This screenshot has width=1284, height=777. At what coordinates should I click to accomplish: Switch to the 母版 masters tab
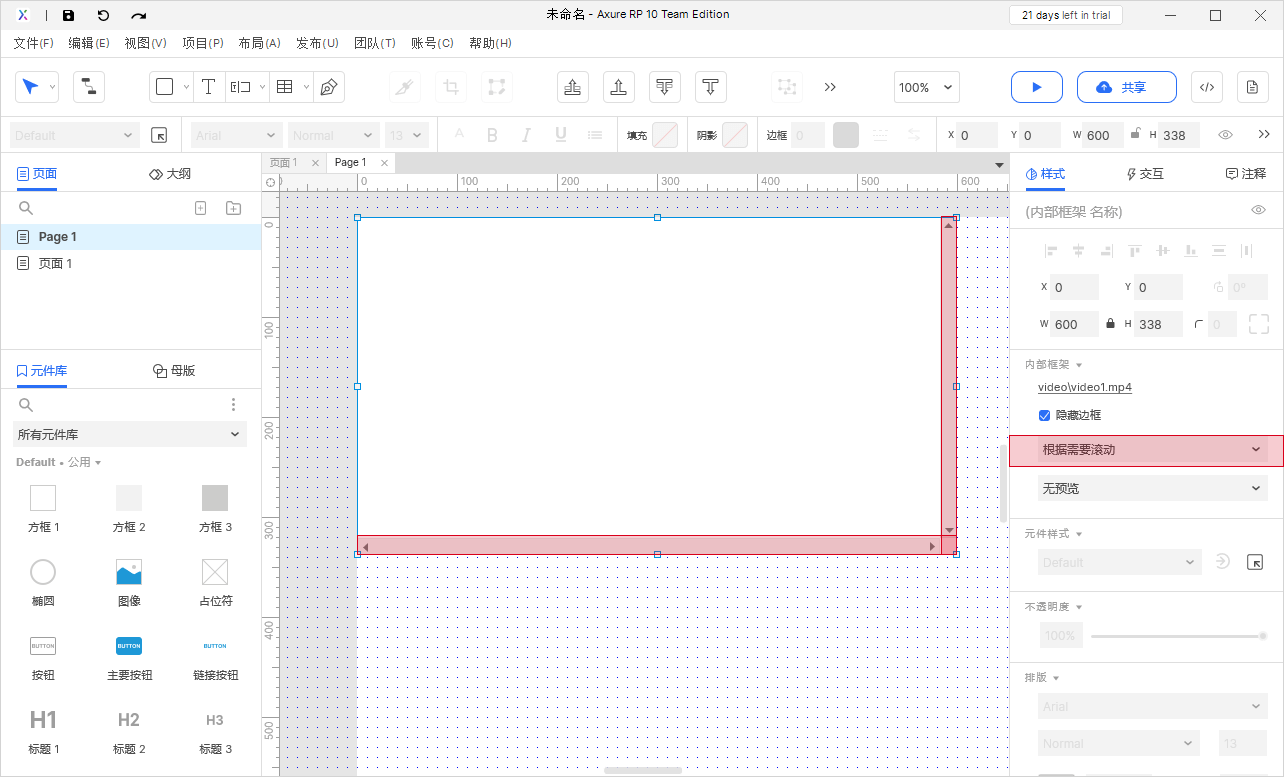coord(174,371)
